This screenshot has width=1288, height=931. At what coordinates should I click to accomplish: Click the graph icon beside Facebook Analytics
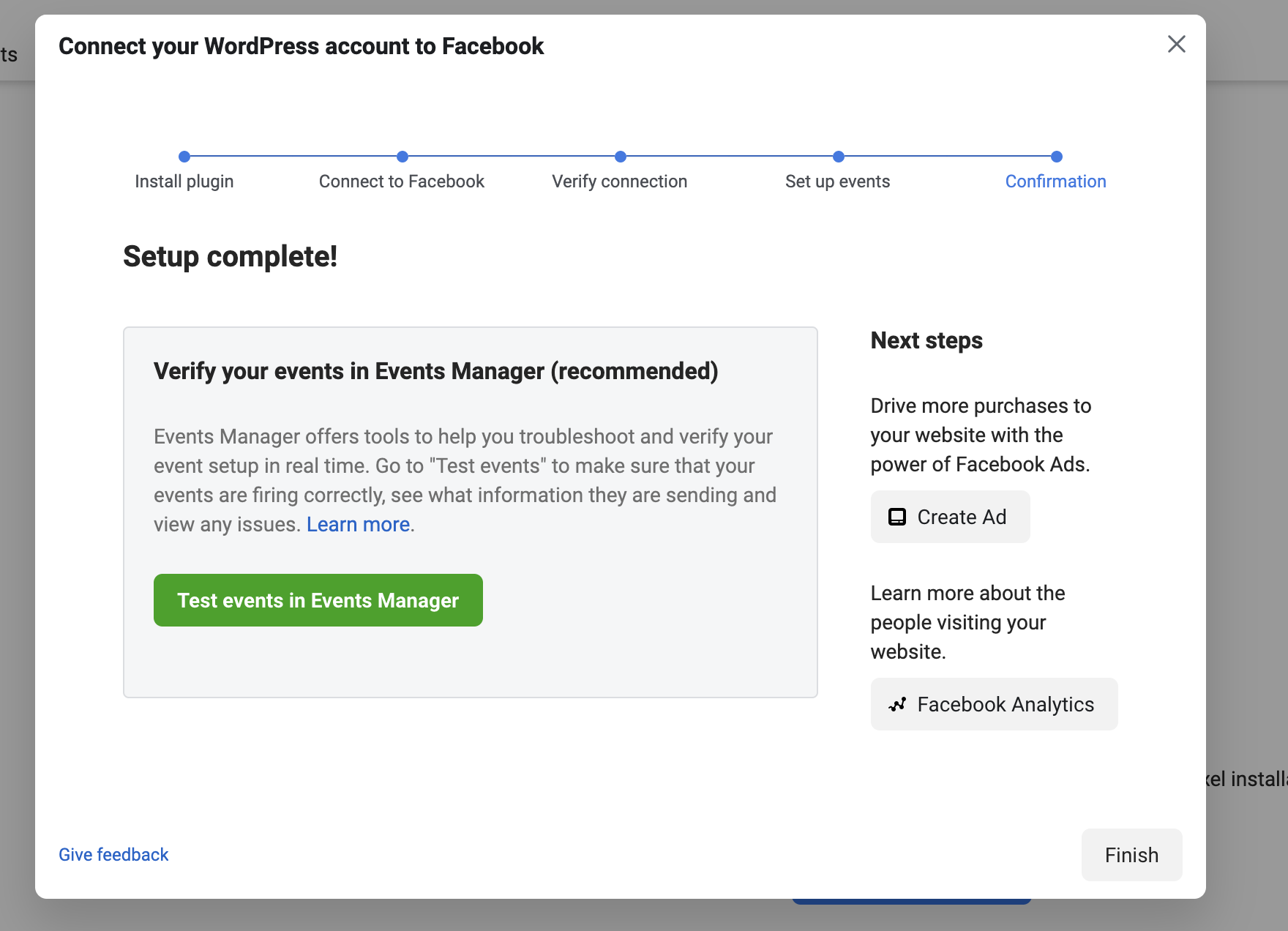coord(896,704)
